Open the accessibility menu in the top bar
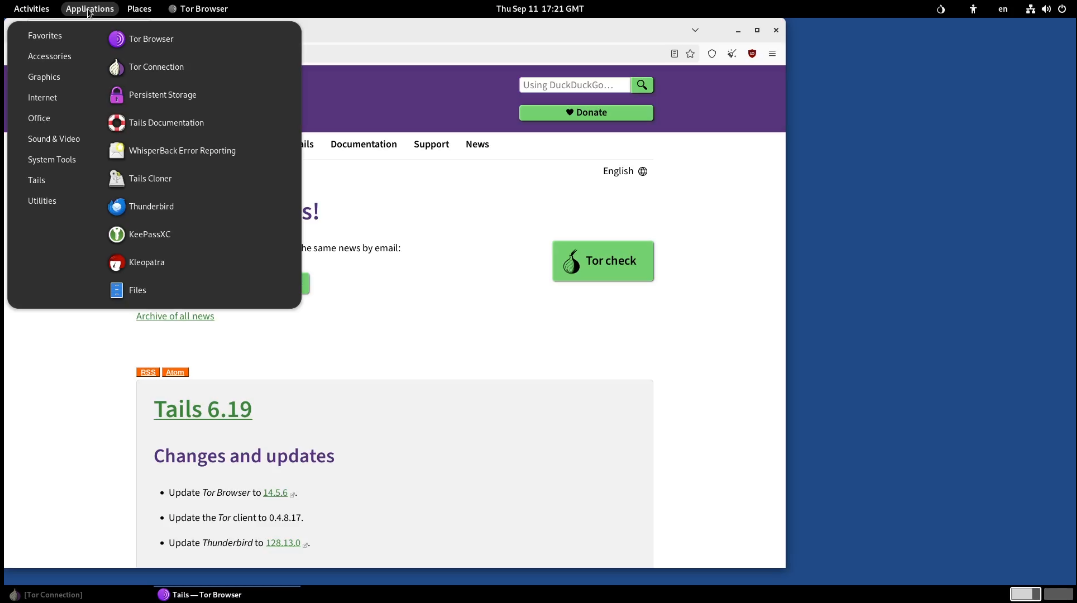The height and width of the screenshot is (603, 1077). click(x=973, y=9)
